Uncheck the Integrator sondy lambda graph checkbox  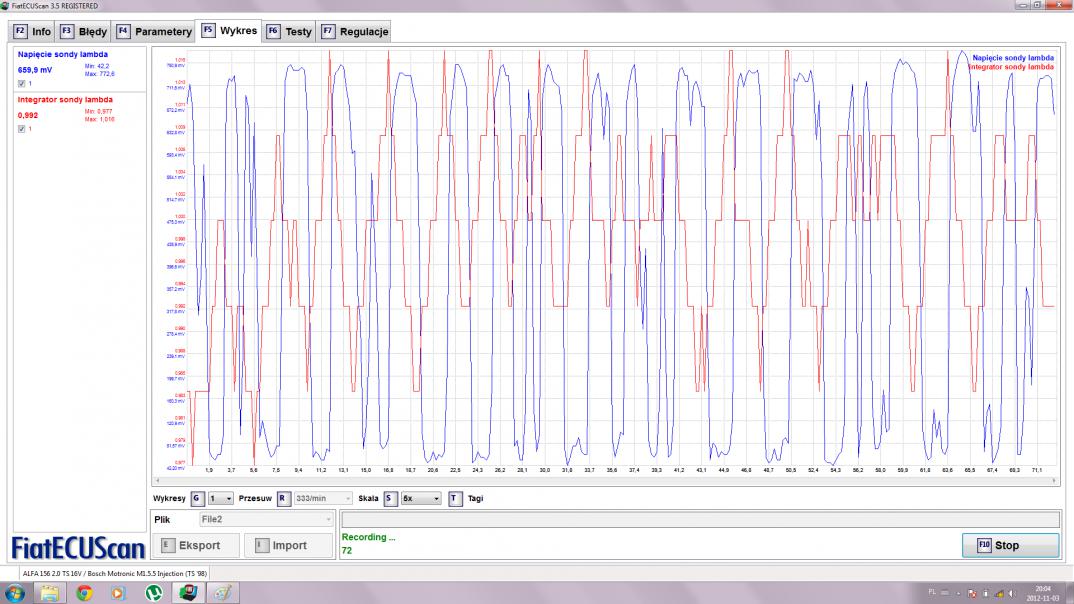22,129
